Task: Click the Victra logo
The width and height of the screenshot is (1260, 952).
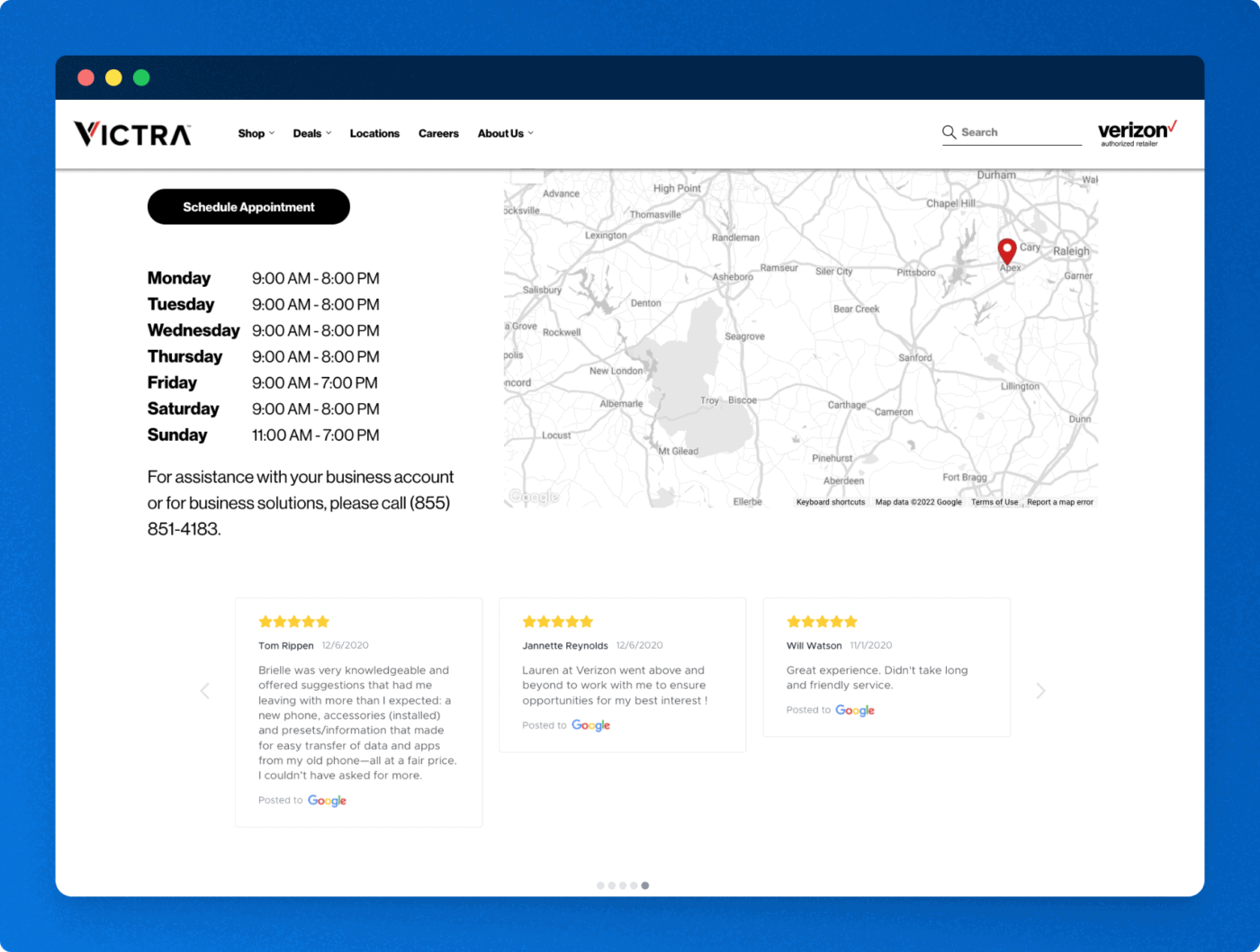Action: tap(131, 133)
